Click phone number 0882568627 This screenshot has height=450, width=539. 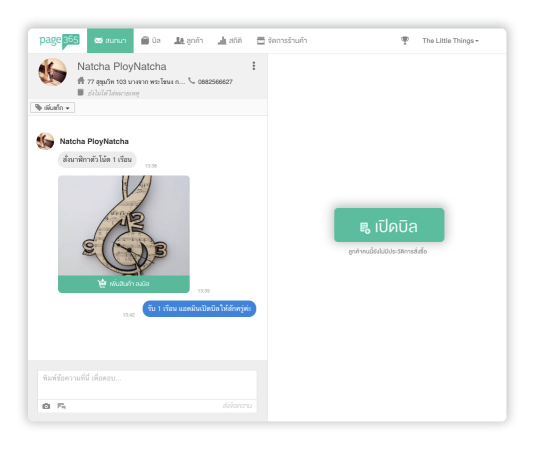coord(215,81)
